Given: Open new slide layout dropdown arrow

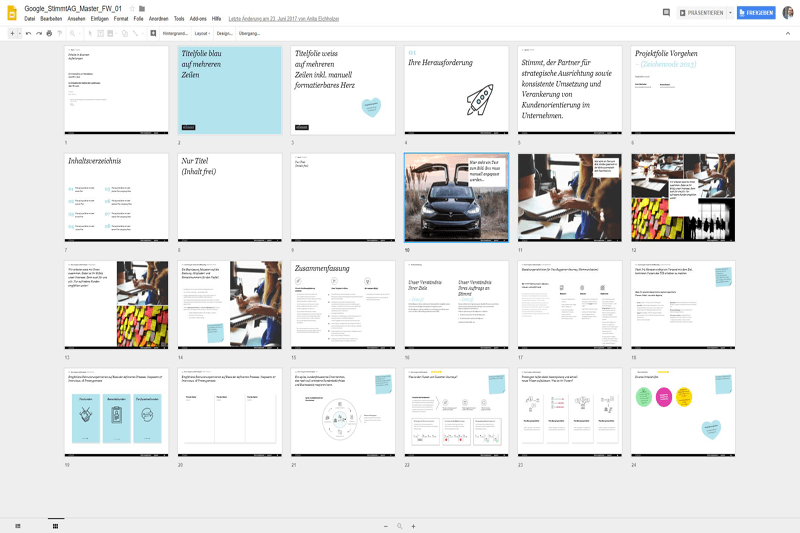Looking at the screenshot, I should tap(19, 34).
